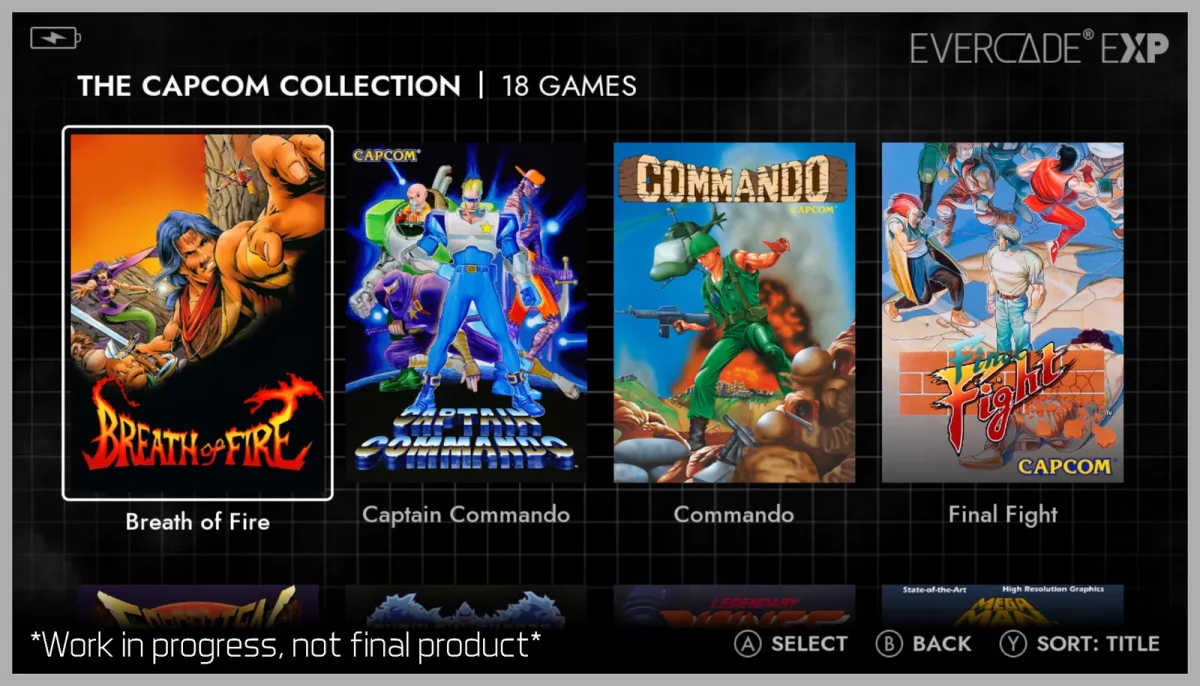Open the Final Fight cover art
Image resolution: width=1200 pixels, height=686 pixels.
[x=1003, y=313]
